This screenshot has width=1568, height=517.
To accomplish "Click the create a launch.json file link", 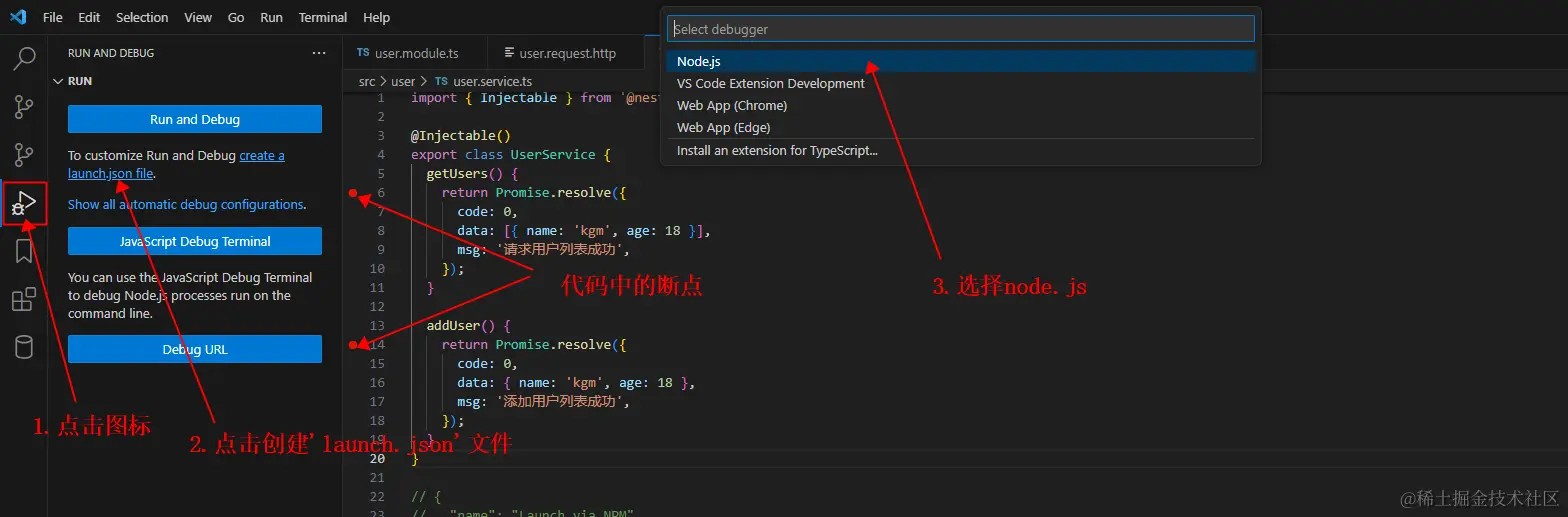I will coord(176,164).
